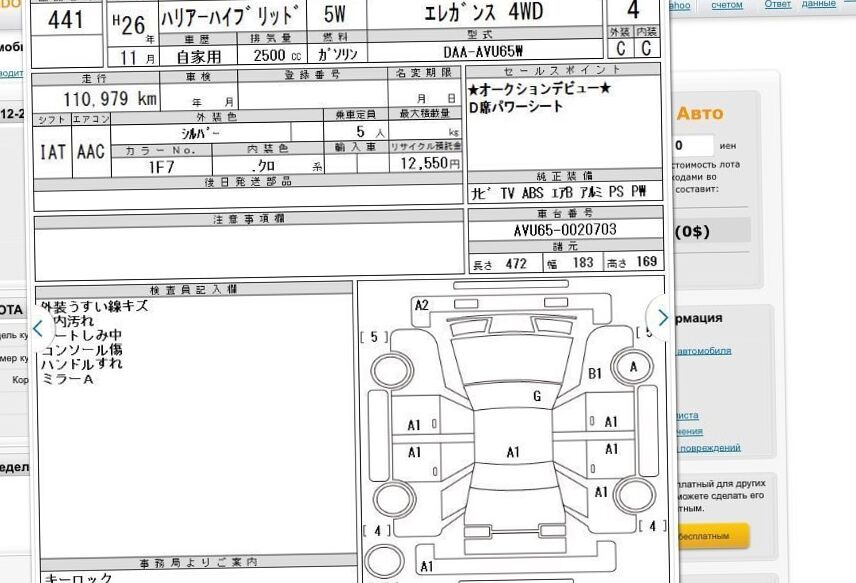This screenshot has height=583, width=856.
Task: Click the 'G' windshield mark on the diagram
Action: tap(537, 396)
